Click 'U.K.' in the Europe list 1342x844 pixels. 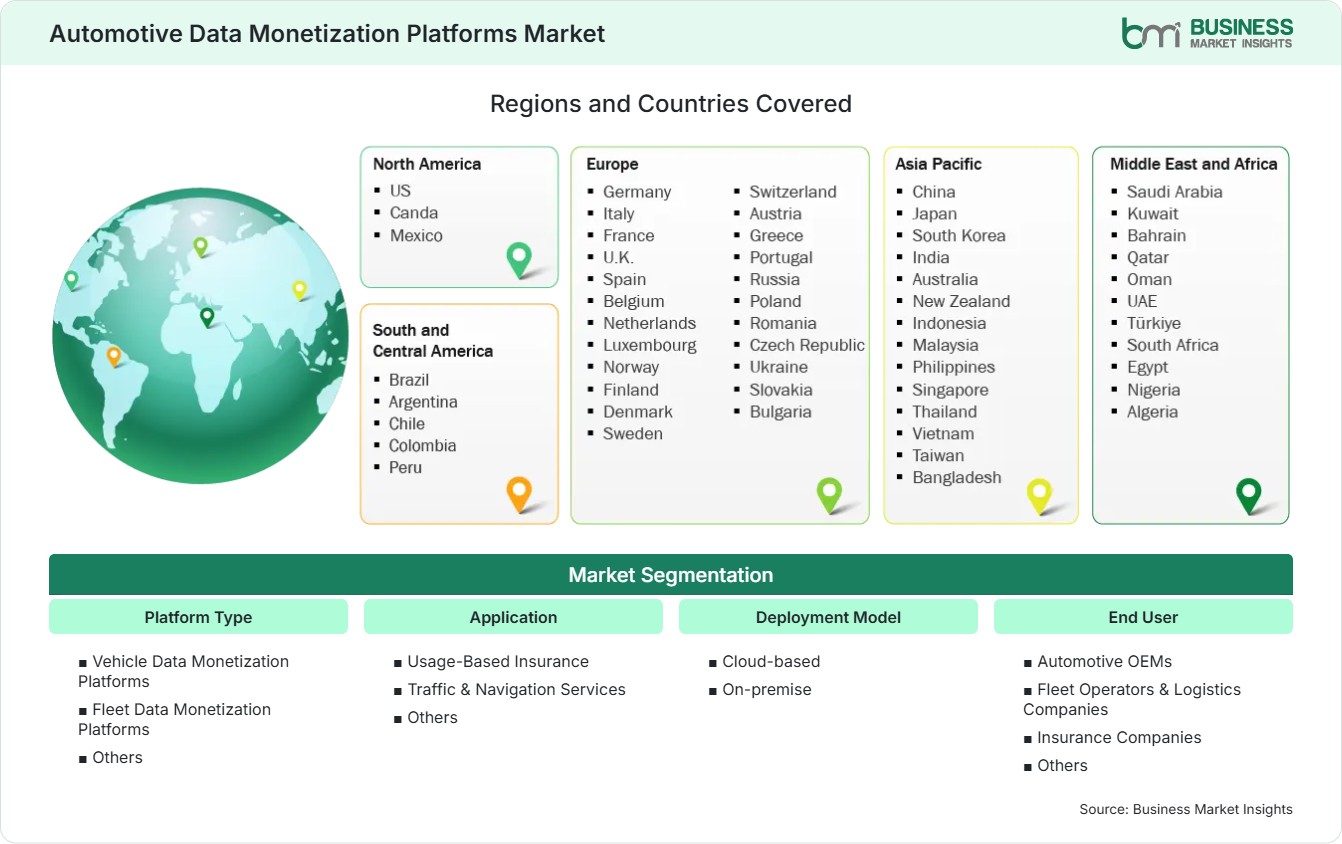[x=618, y=258]
